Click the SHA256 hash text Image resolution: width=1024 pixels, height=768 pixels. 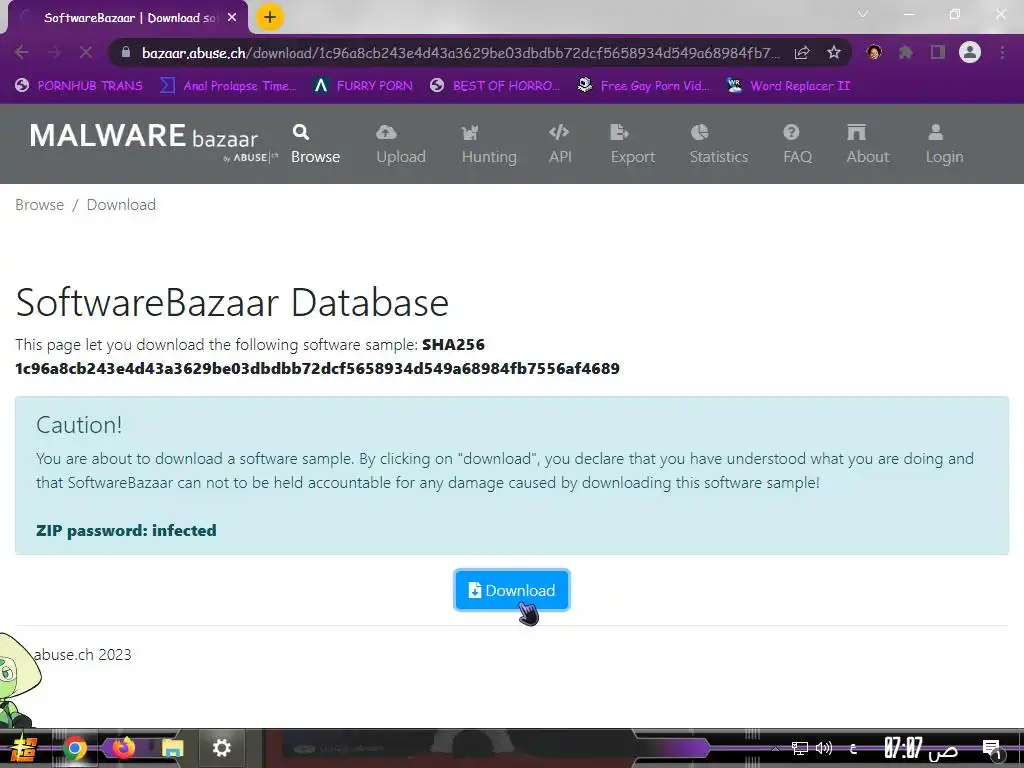coord(317,368)
